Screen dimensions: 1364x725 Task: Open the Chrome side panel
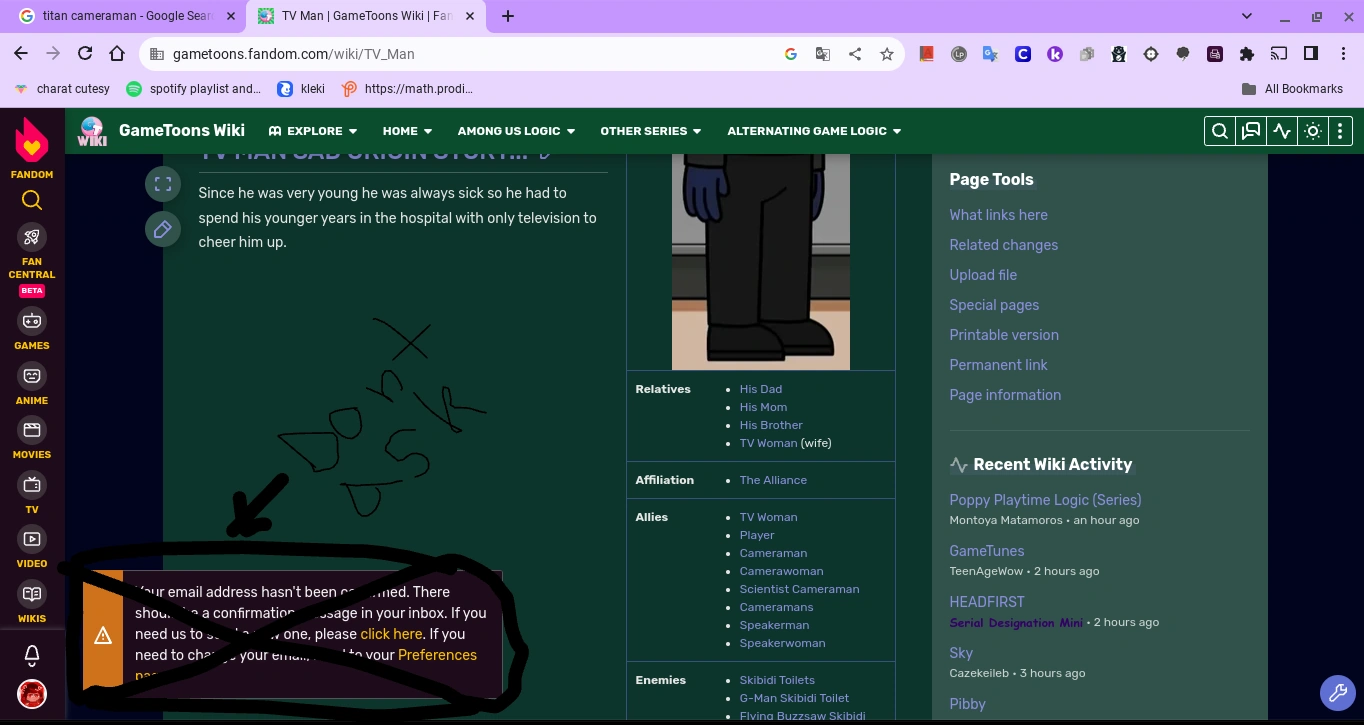pos(1310,54)
